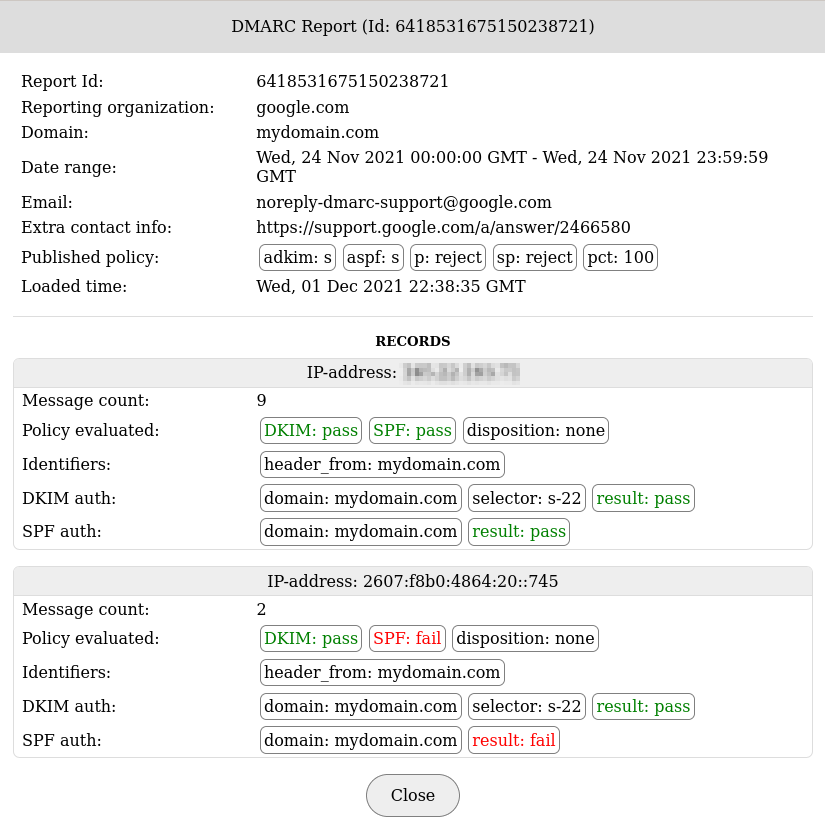Click the Close button
The image size is (825, 831).
point(412,795)
